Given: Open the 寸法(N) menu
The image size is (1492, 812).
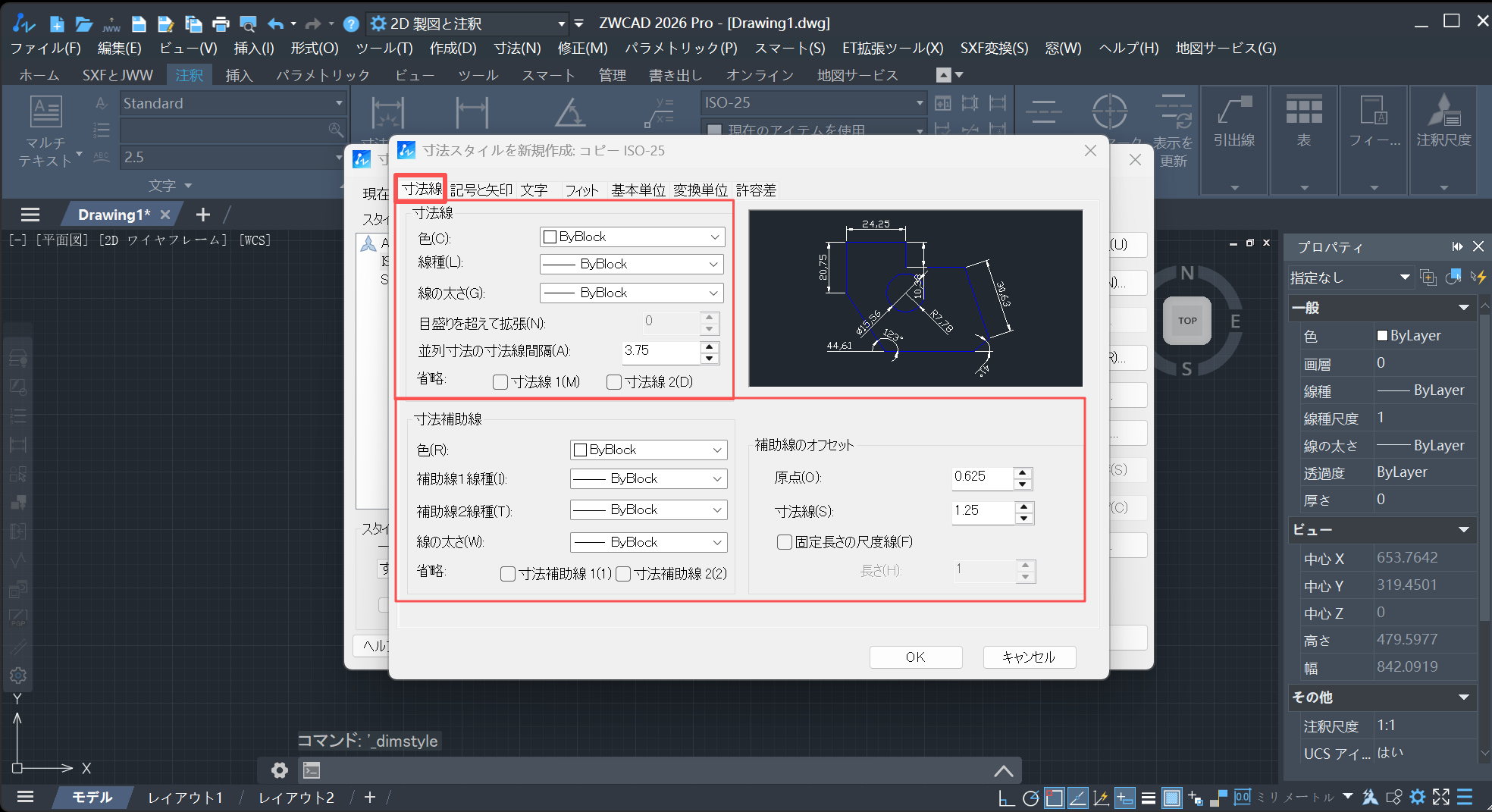Looking at the screenshot, I should pyautogui.click(x=516, y=48).
